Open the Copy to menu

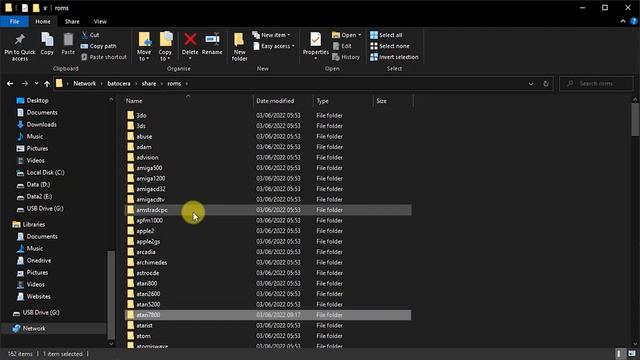[x=165, y=47]
